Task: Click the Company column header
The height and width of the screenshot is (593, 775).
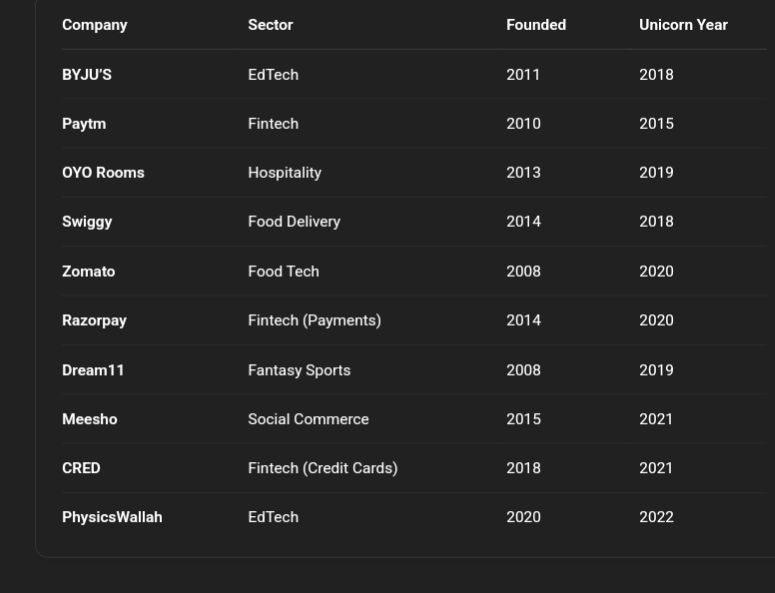Action: coord(95,25)
